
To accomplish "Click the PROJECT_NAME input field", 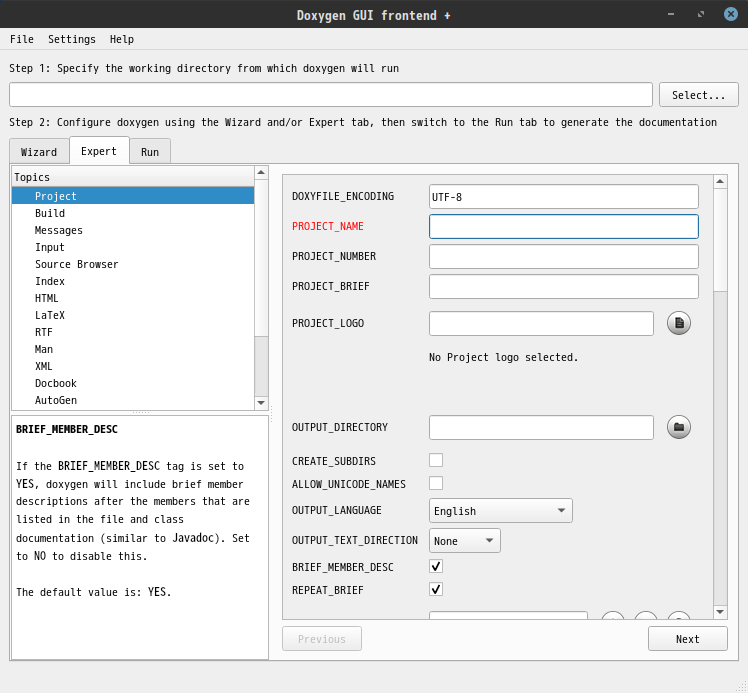I will point(563,227).
